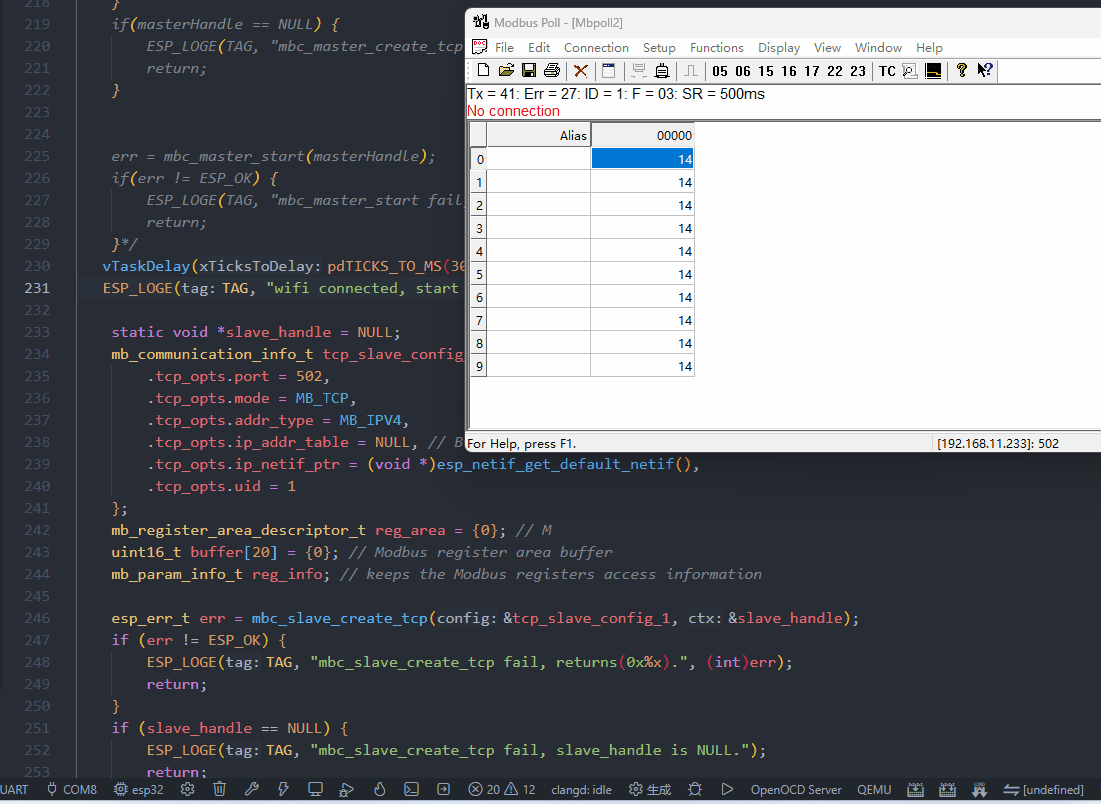Screen dimensions: 1101x804
Task: Open a file via the folder icon
Action: [x=506, y=70]
